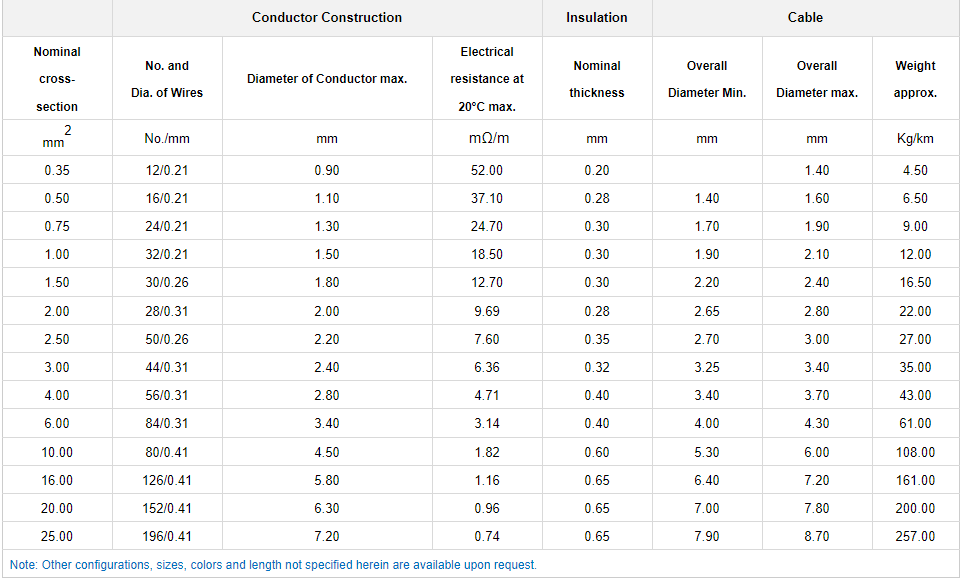Viewport: 962px width, 581px height.
Task: Select the Diameter of Conductor max. header
Action: tap(327, 79)
